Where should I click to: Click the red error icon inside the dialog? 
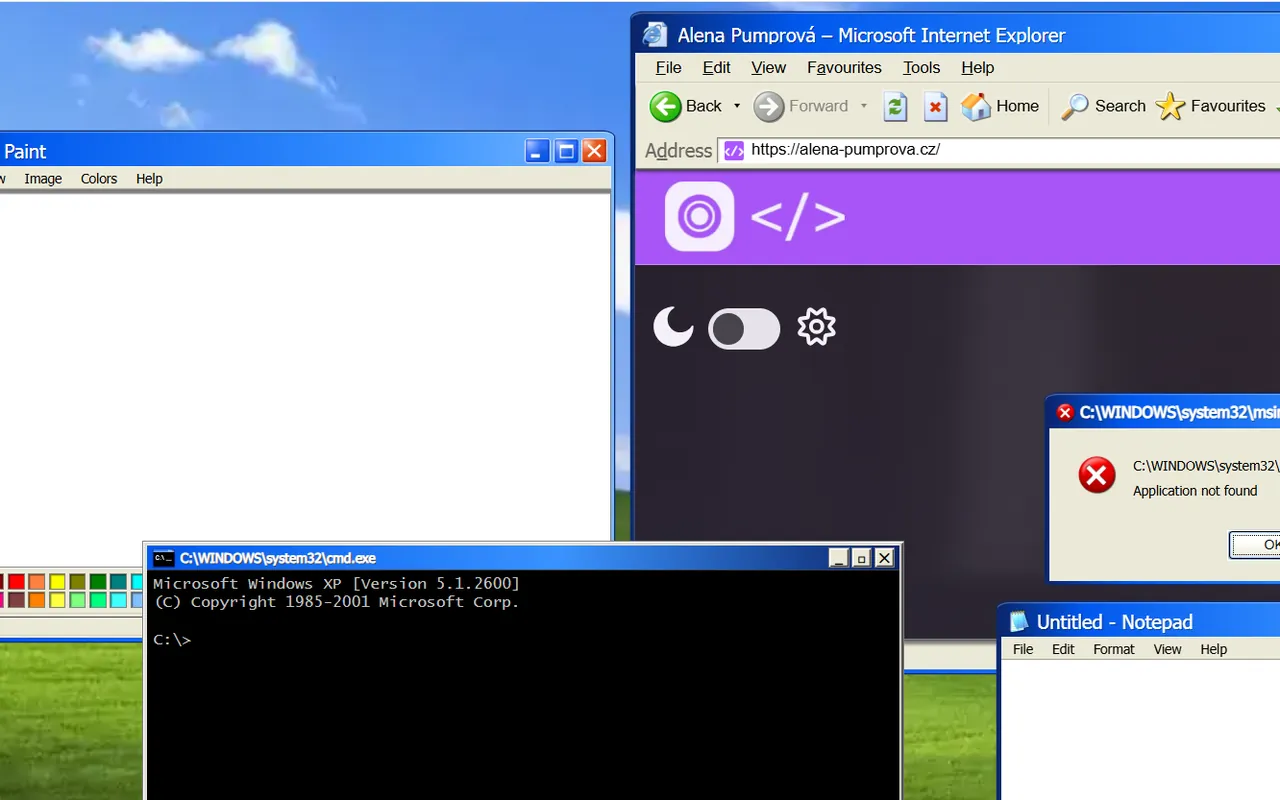(x=1097, y=475)
